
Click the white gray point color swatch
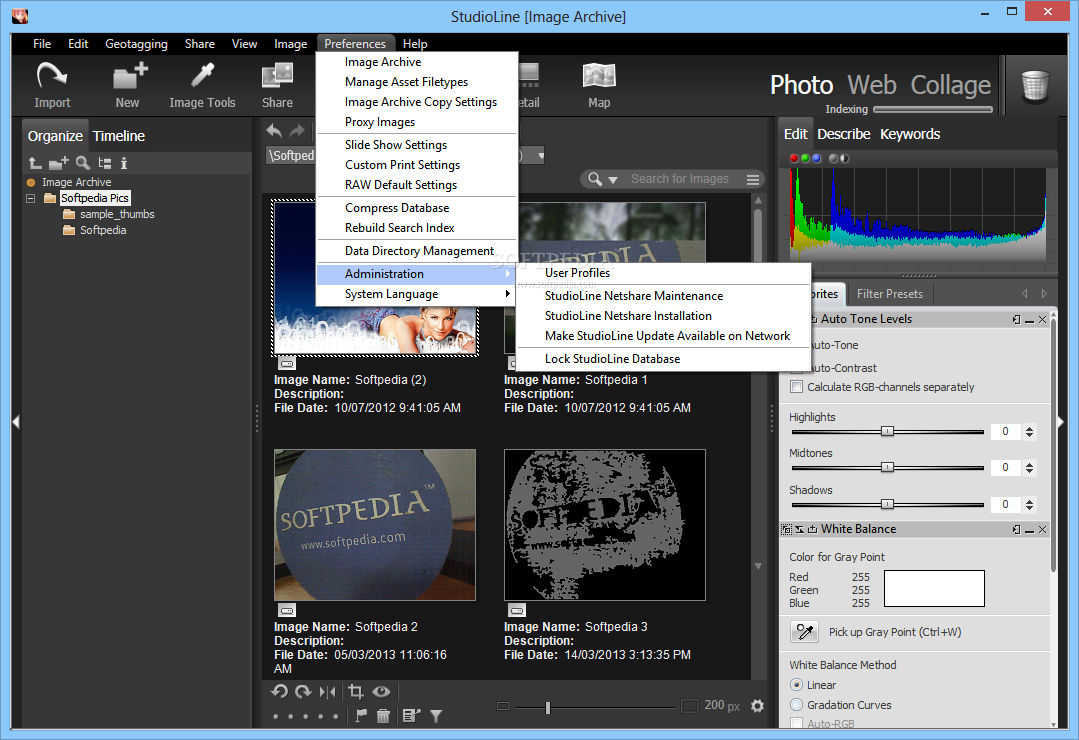[x=934, y=589]
